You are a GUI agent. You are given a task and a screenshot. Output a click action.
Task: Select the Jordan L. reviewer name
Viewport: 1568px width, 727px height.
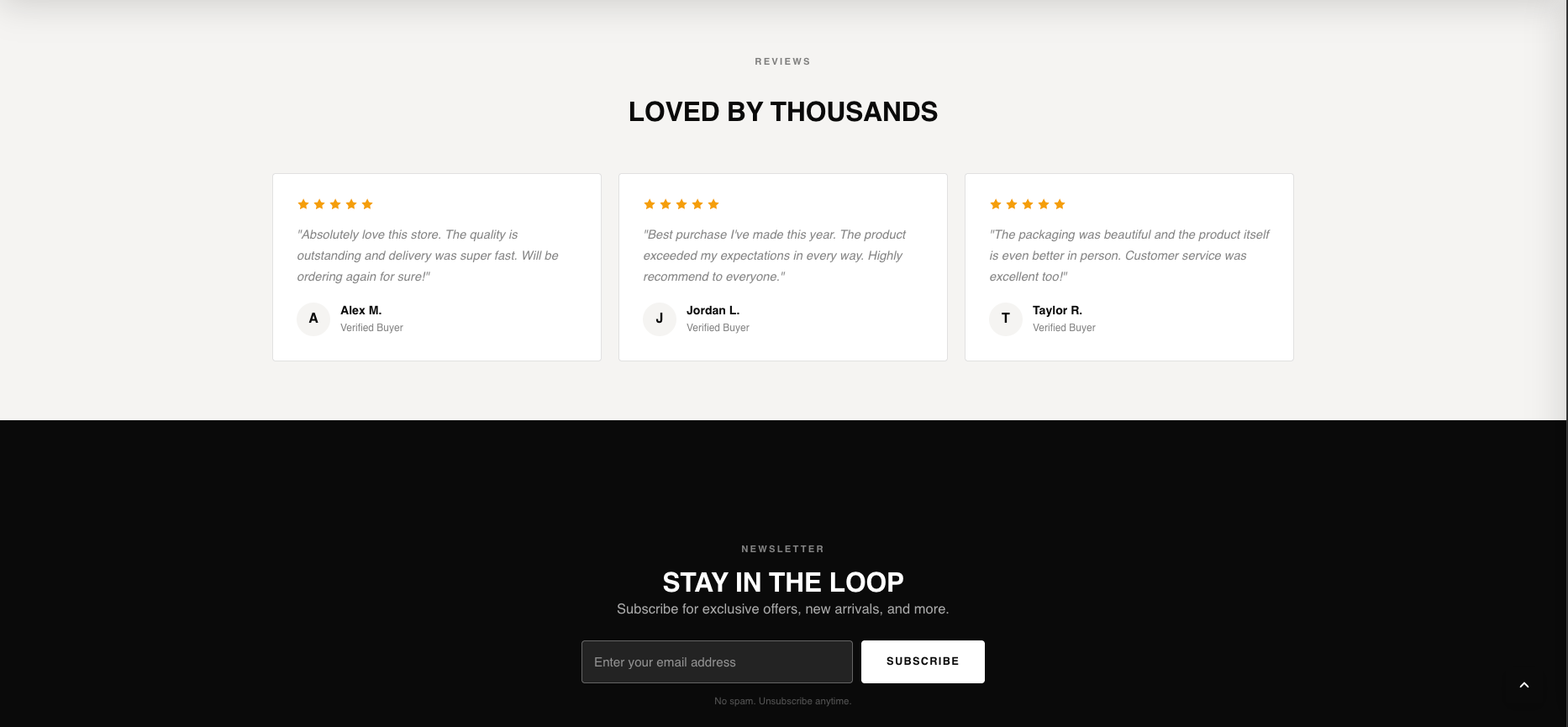coord(713,310)
